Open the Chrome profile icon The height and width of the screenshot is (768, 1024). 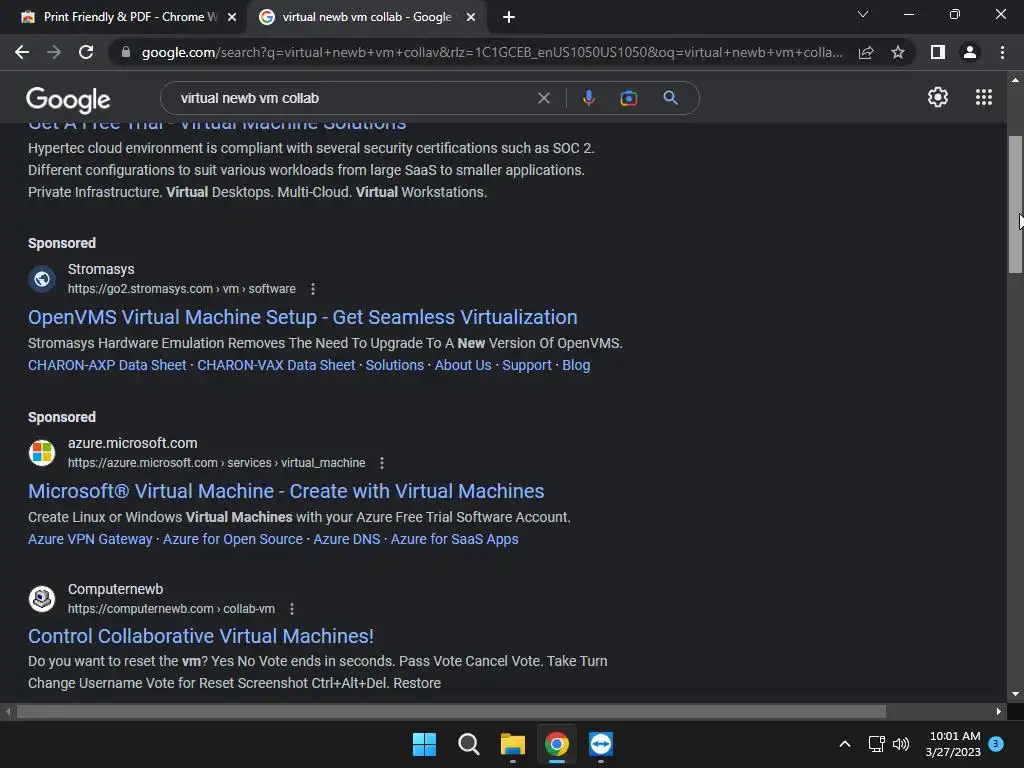point(970,52)
